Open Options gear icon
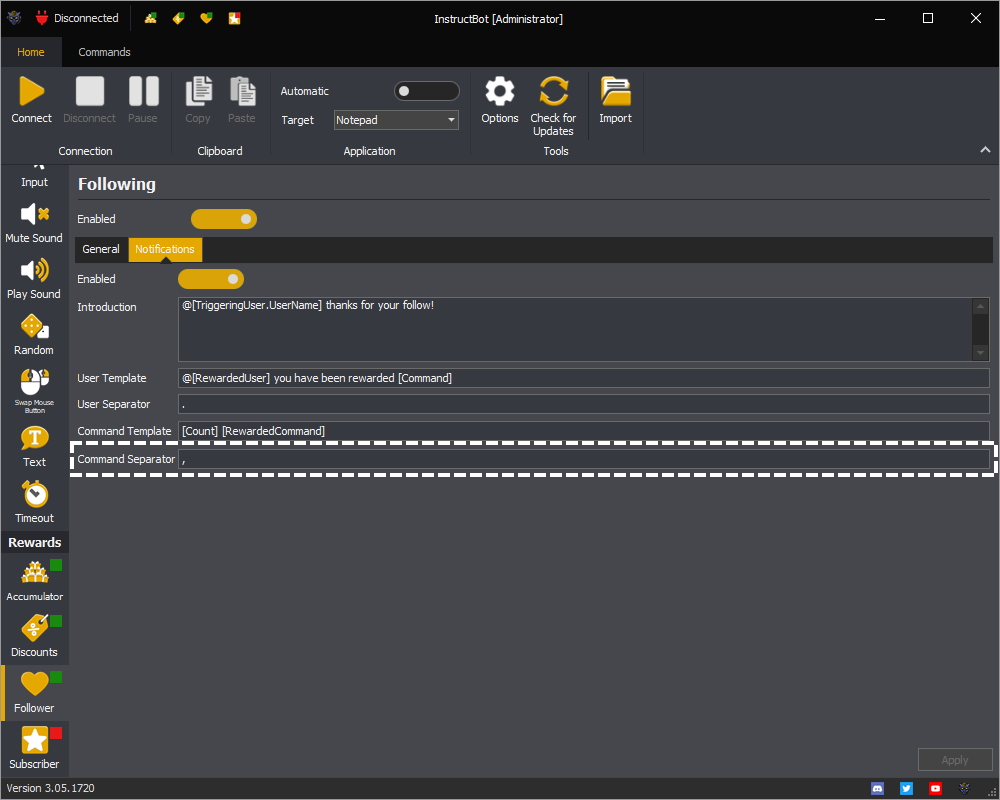 pos(499,91)
